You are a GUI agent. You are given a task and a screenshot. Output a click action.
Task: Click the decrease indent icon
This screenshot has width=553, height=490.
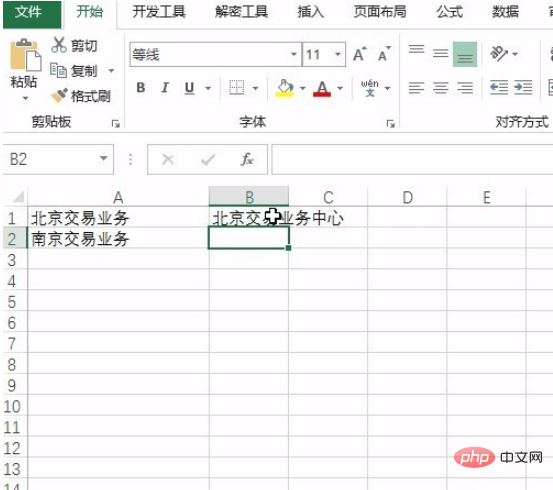point(499,87)
